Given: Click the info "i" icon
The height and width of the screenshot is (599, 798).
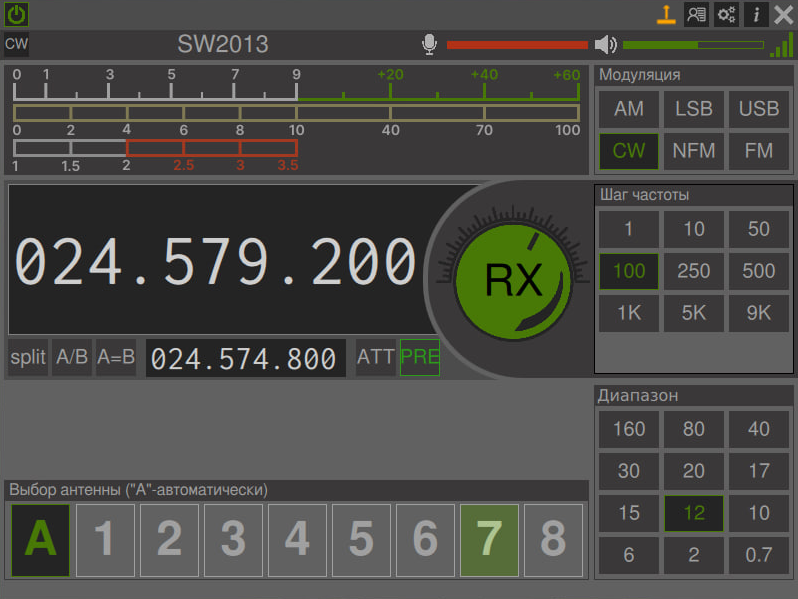Looking at the screenshot, I should click(756, 14).
